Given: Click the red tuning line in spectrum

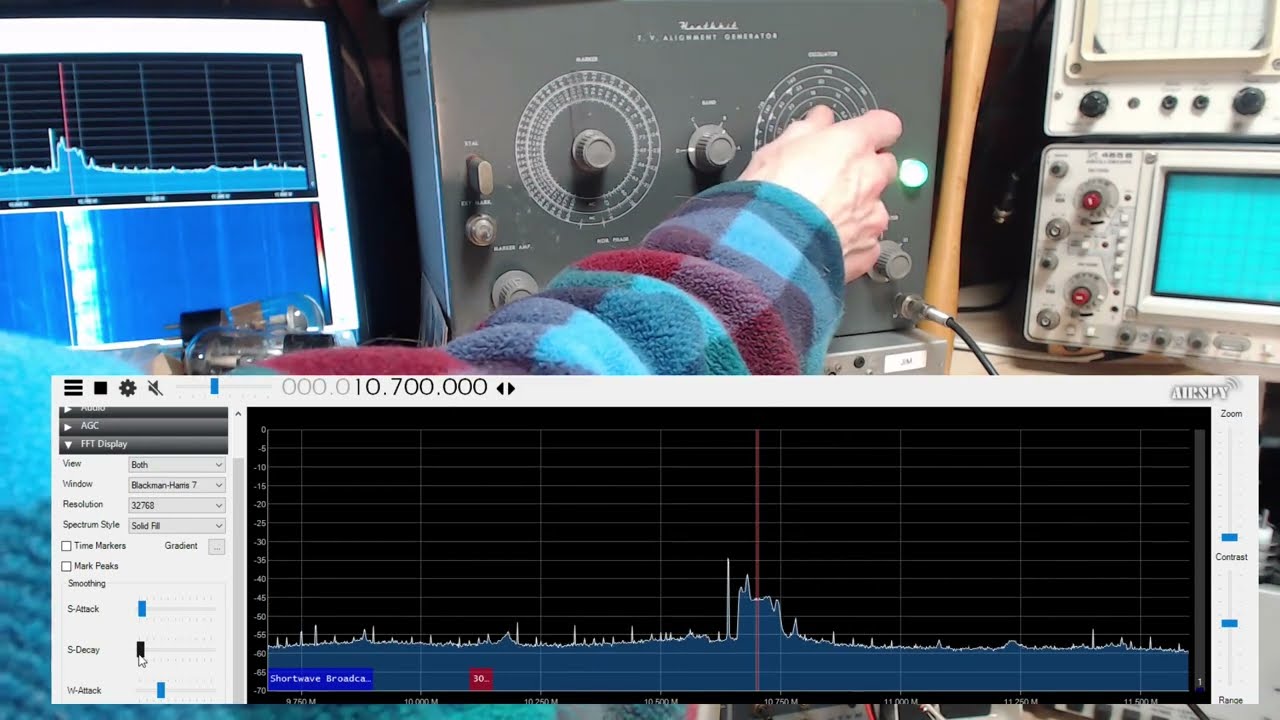Looking at the screenshot, I should [x=757, y=560].
